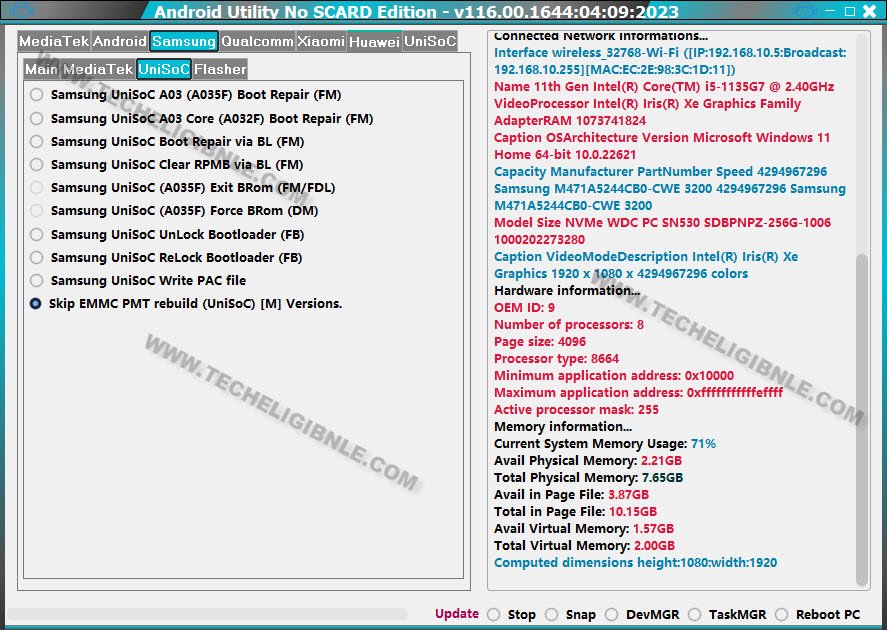Select the UniSoC sub-tab beside Flasher
The image size is (887, 630).
164,70
